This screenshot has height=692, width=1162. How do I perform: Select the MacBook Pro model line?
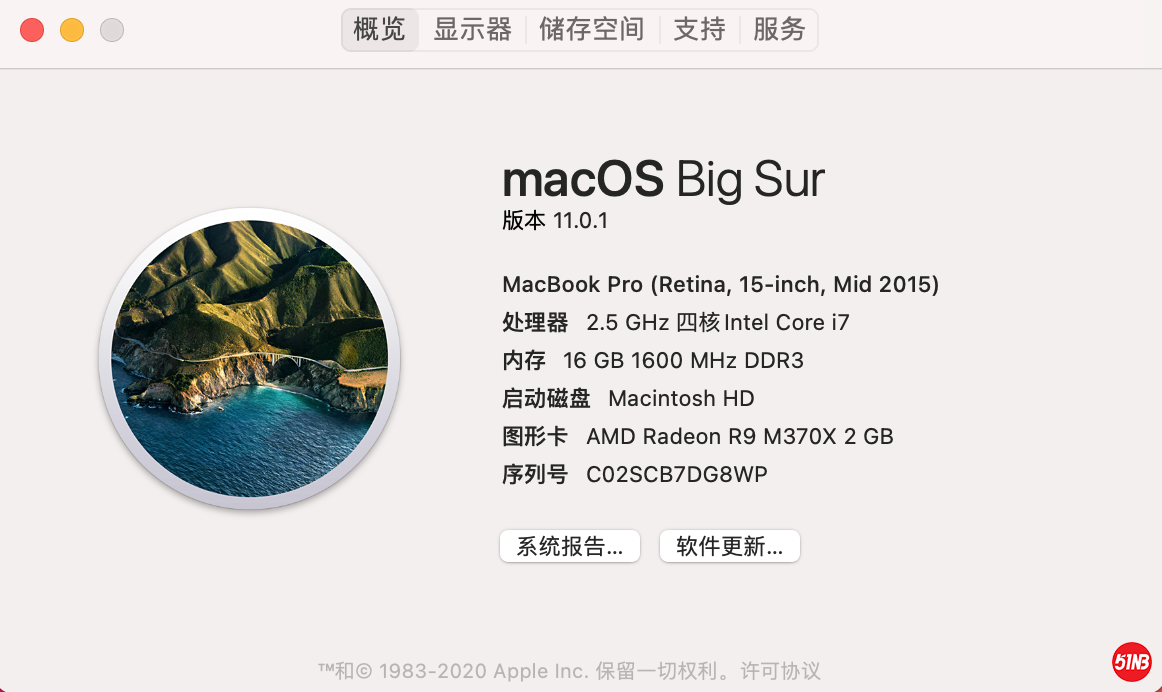click(720, 284)
